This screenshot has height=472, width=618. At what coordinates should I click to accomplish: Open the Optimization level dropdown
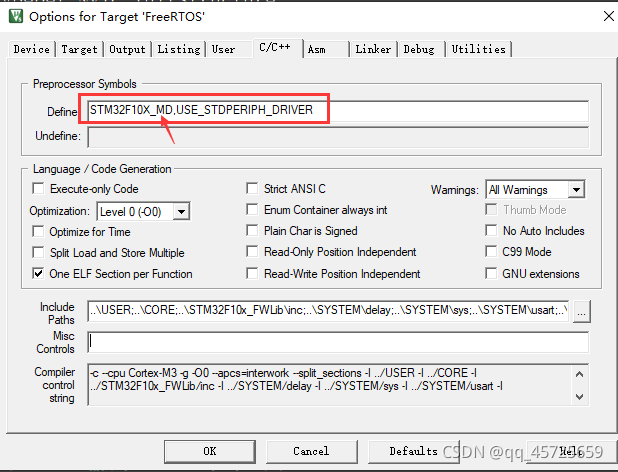(143, 212)
